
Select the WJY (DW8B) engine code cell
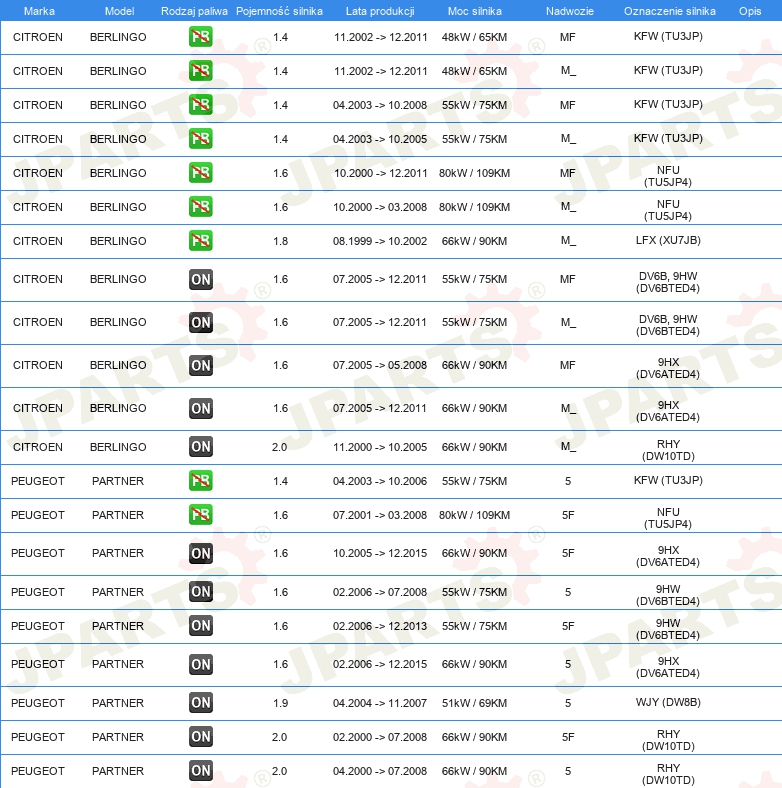(x=668, y=703)
